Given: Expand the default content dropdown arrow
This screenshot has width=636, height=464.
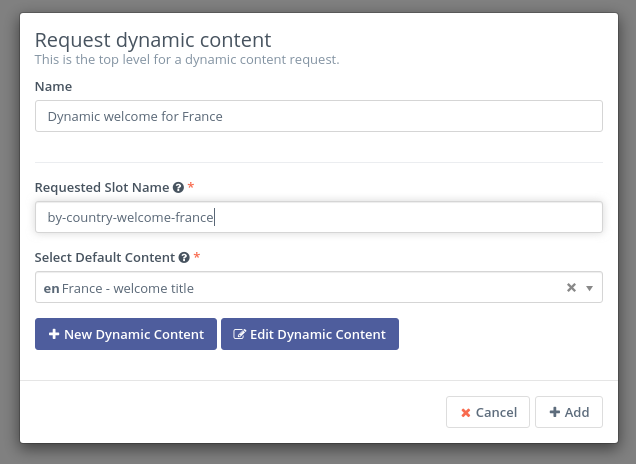Looking at the screenshot, I should (589, 288).
